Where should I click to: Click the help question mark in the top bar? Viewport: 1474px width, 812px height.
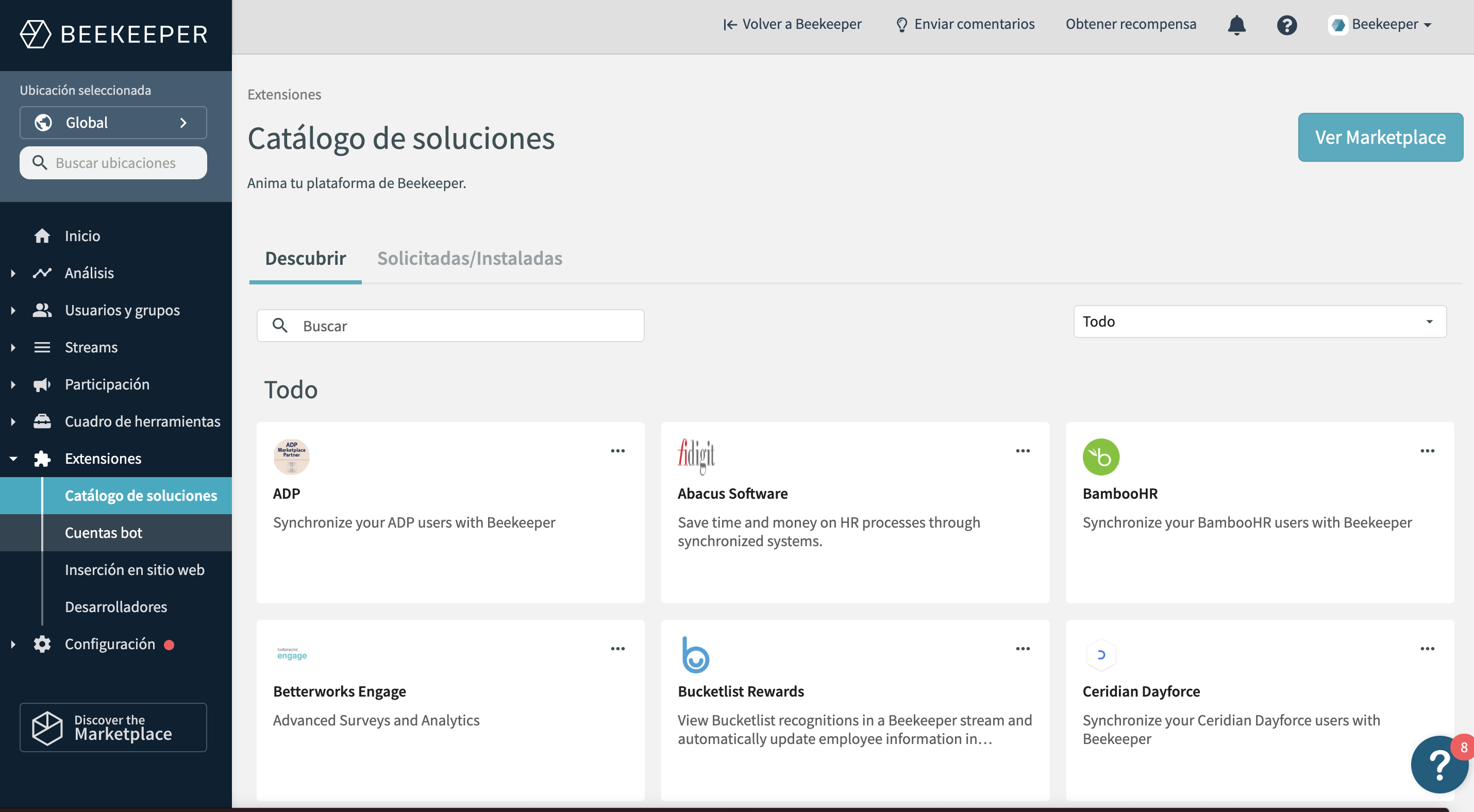click(x=1287, y=25)
